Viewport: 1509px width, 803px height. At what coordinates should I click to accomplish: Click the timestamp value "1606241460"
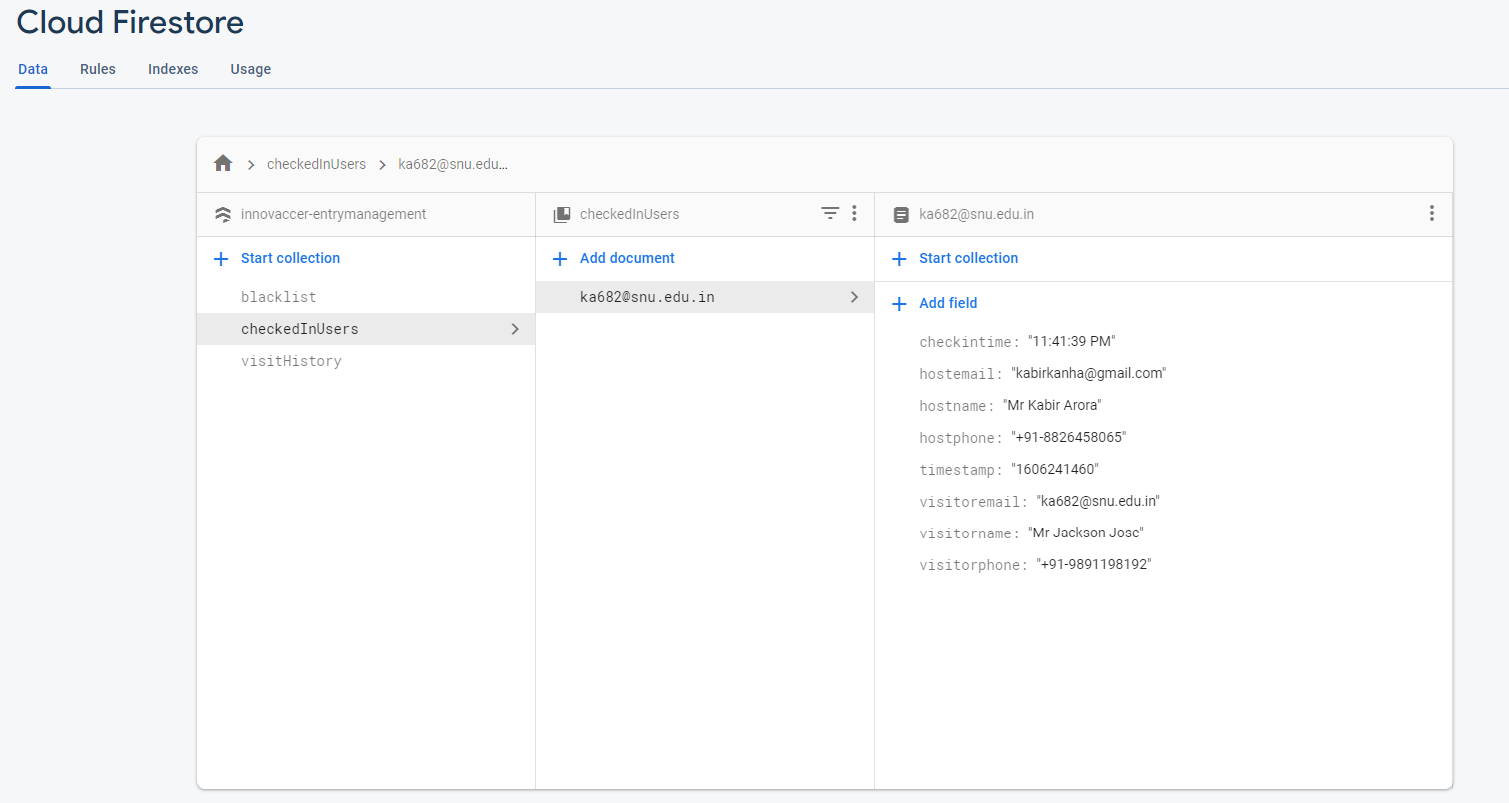coord(1054,469)
